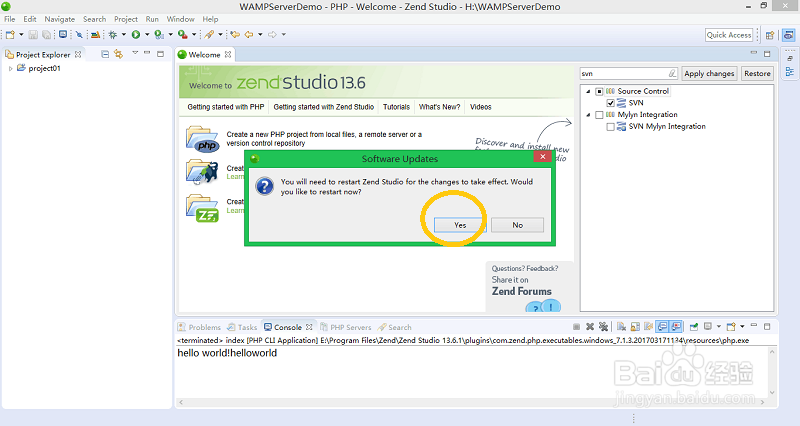The width and height of the screenshot is (800, 426).
Task: Toggle Scroll Lock in Console toolbar
Action: tap(635, 327)
